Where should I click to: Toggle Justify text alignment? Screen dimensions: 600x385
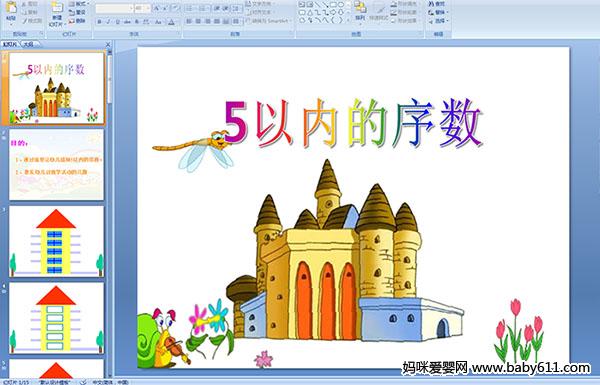pos(217,21)
